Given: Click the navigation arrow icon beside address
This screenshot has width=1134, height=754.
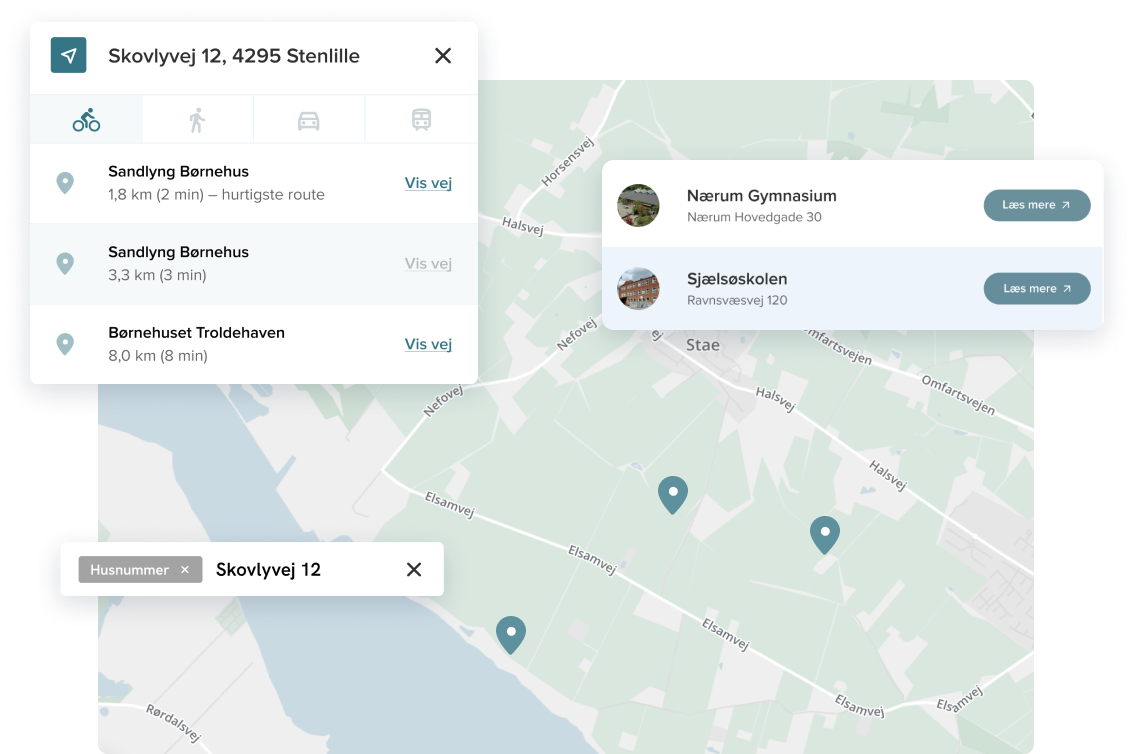Looking at the screenshot, I should pos(69,55).
